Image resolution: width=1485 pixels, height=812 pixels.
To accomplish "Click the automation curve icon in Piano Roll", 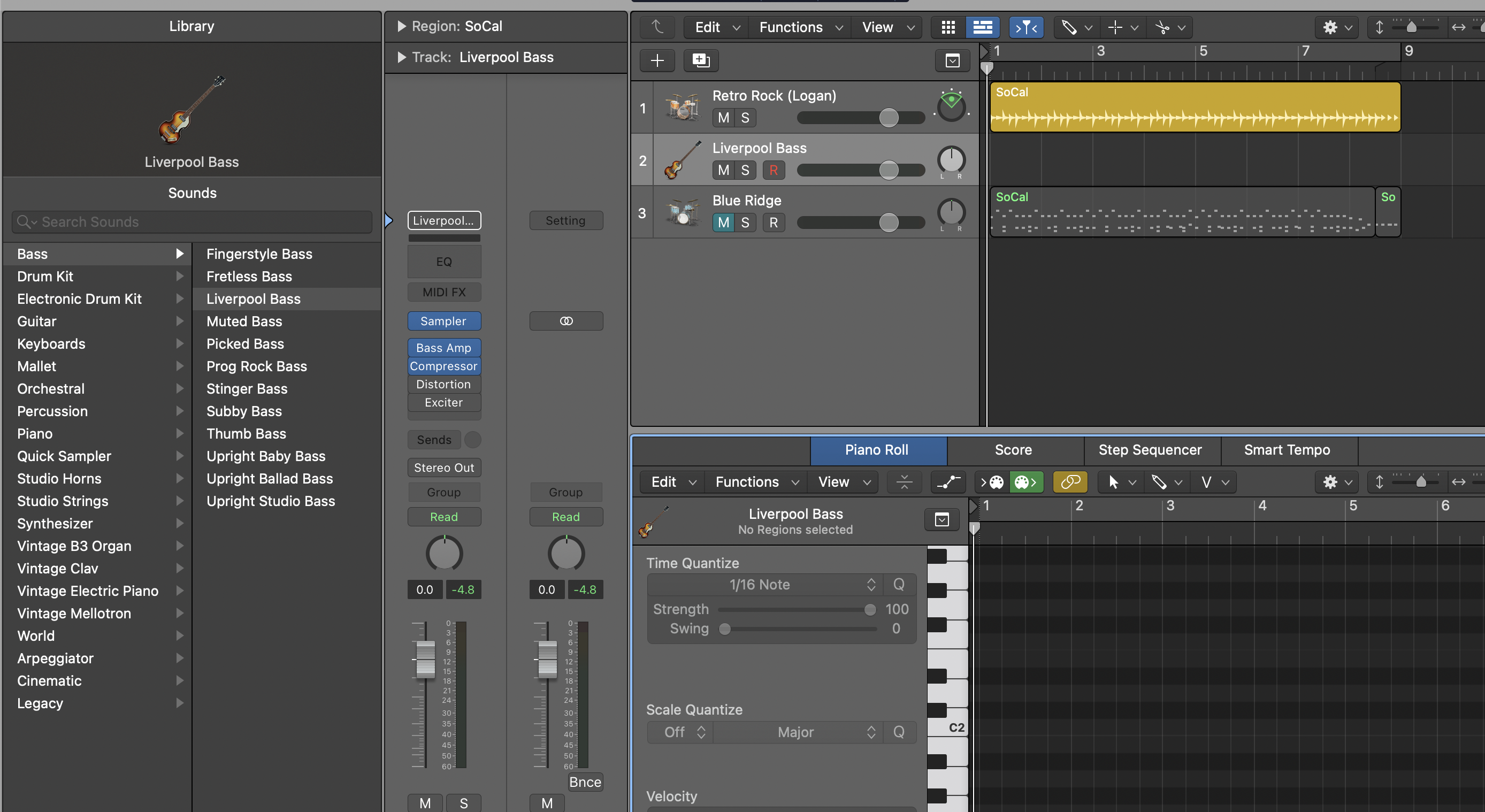I will [x=948, y=482].
